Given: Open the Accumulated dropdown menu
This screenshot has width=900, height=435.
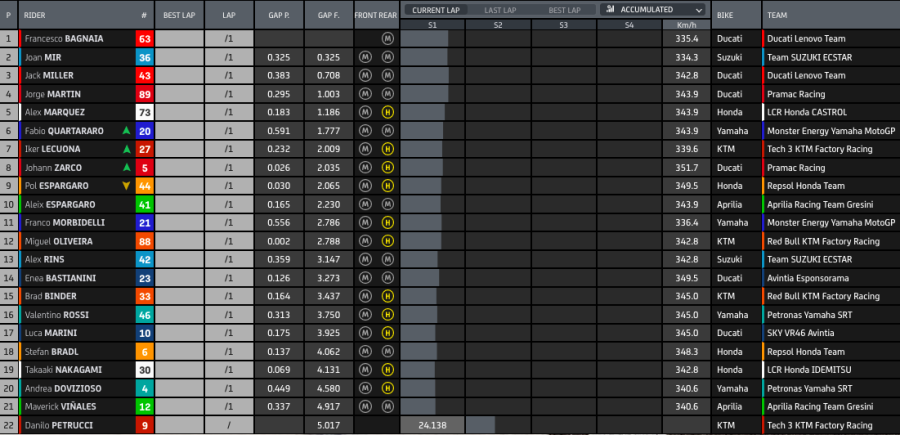Looking at the screenshot, I should pos(652,9).
